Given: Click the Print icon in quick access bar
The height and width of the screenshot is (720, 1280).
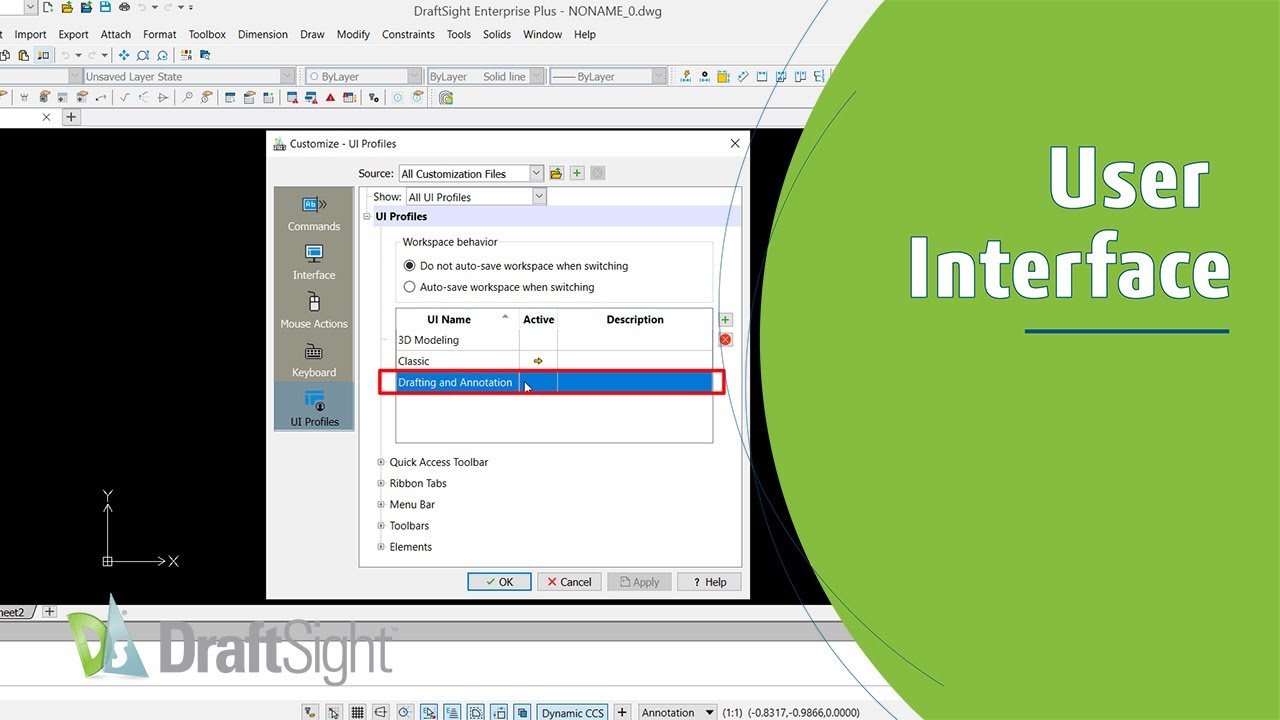Looking at the screenshot, I should [124, 8].
